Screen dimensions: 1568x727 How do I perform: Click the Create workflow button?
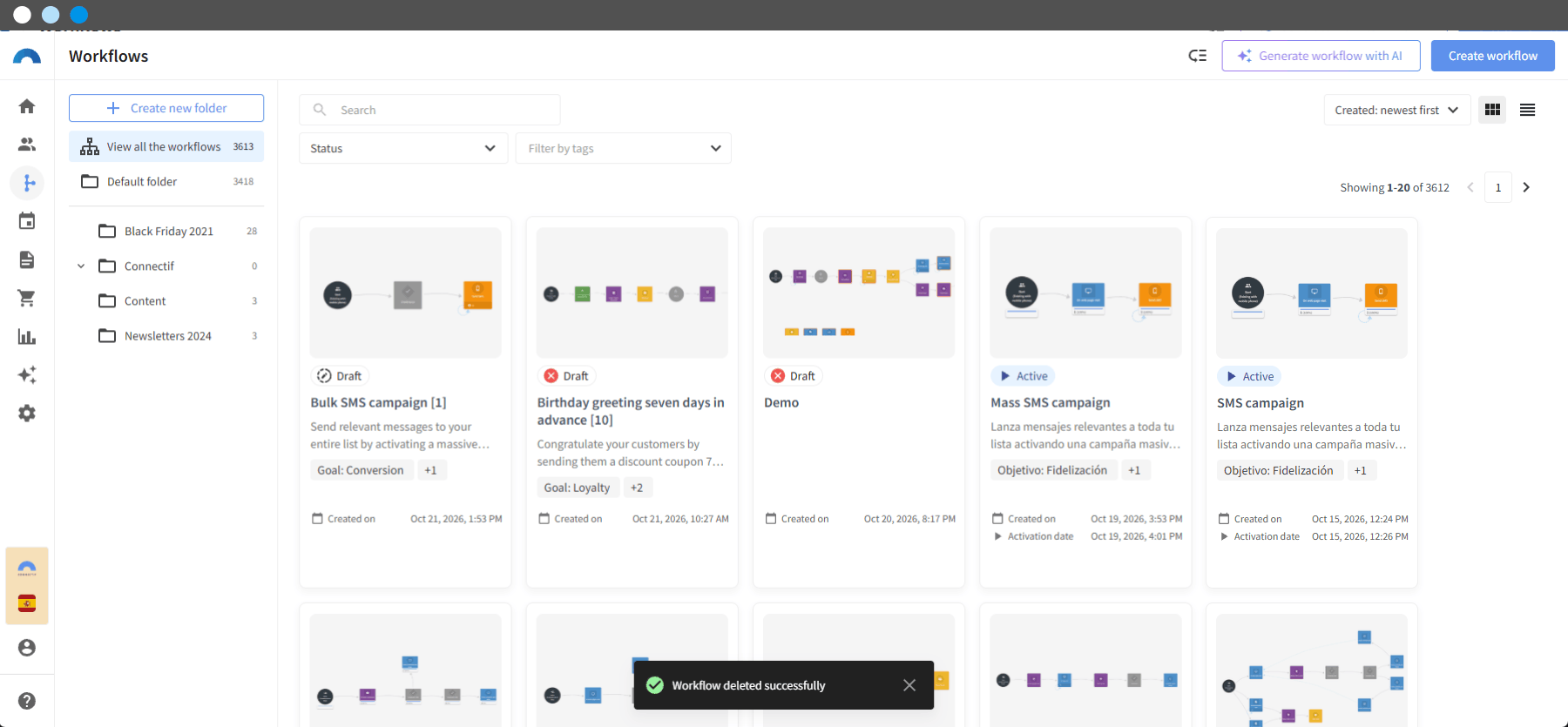click(1493, 56)
